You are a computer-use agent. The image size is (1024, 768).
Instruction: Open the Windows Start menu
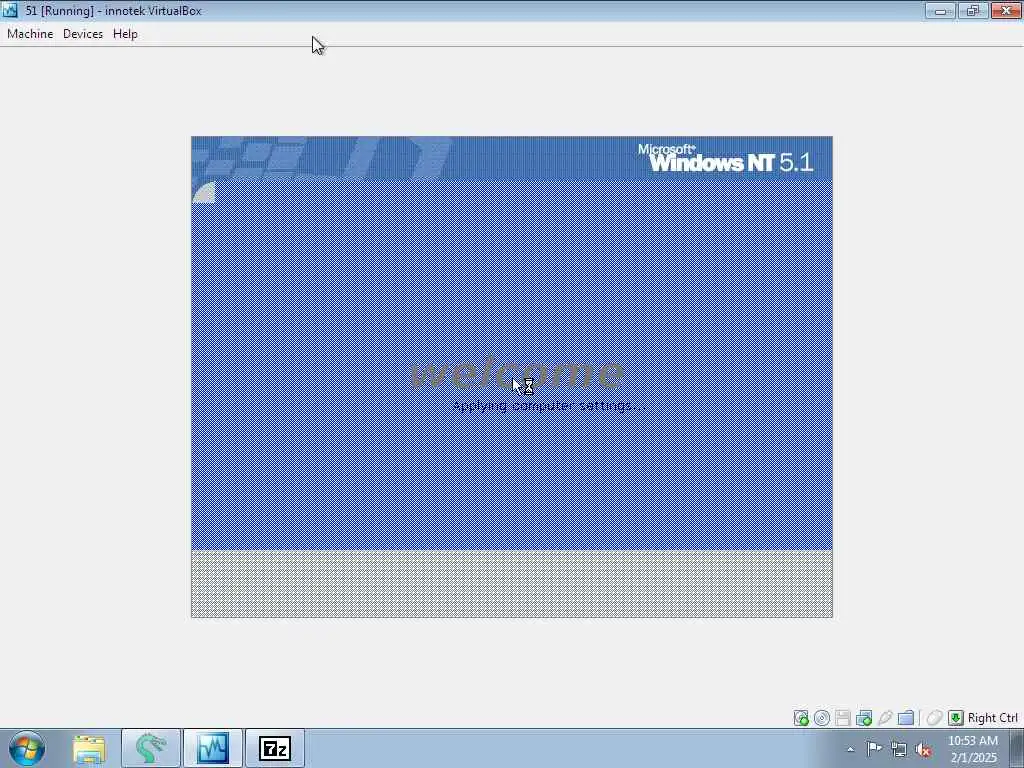point(27,748)
